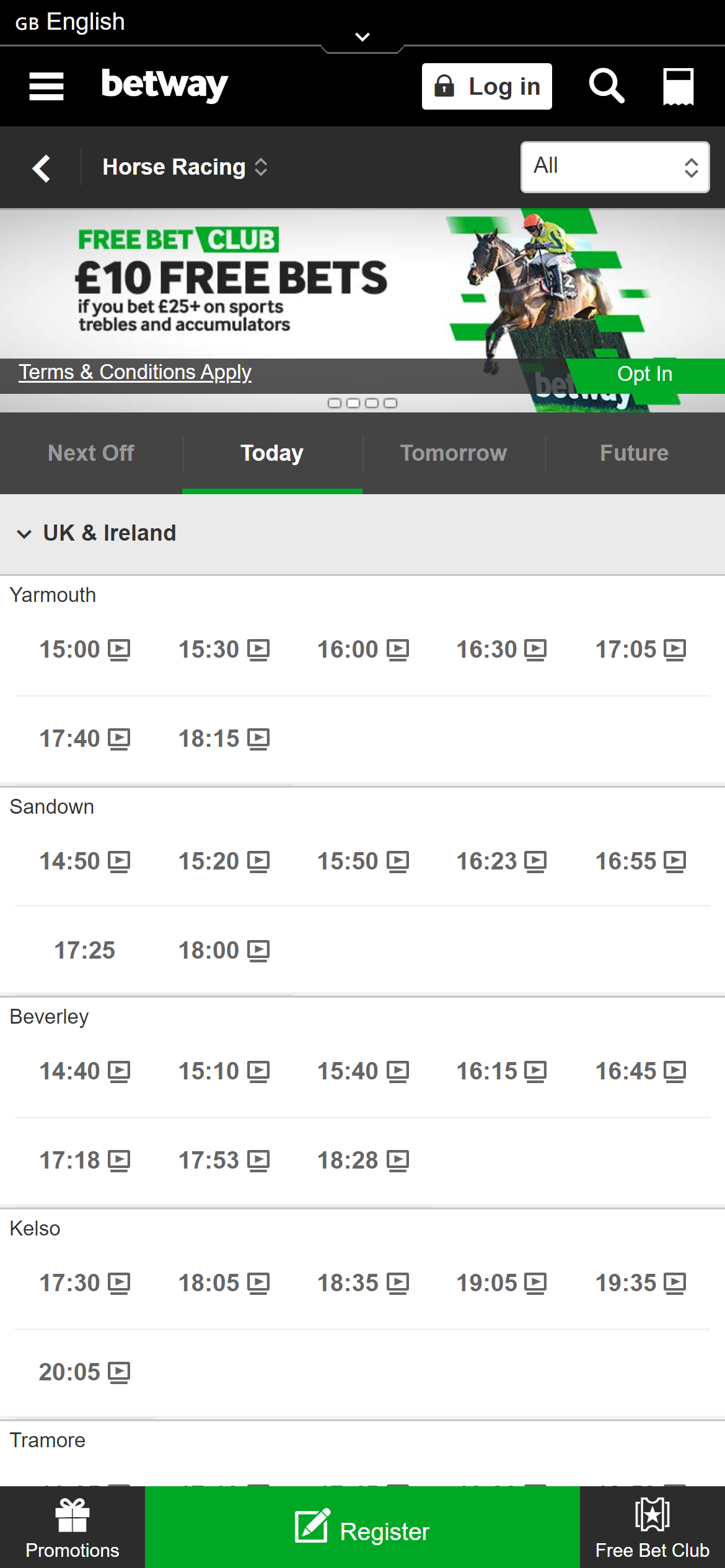Click the Promotions gift icon

click(71, 1511)
